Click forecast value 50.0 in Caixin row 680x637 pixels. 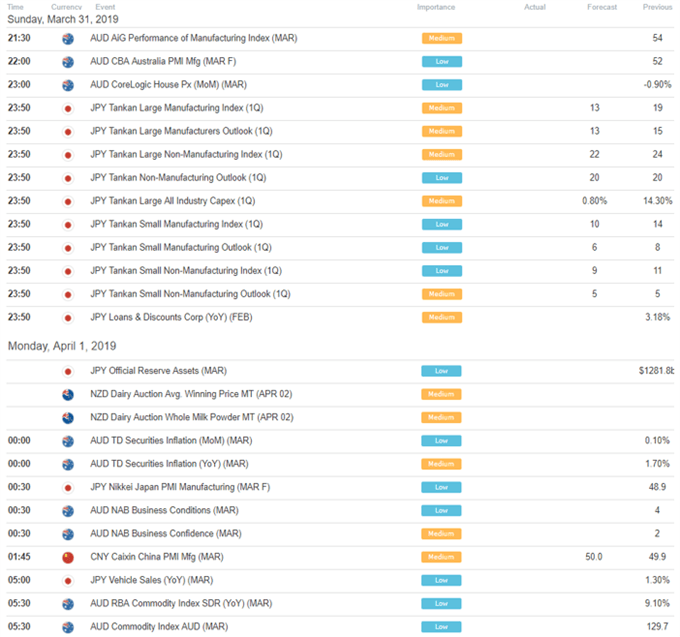point(594,557)
